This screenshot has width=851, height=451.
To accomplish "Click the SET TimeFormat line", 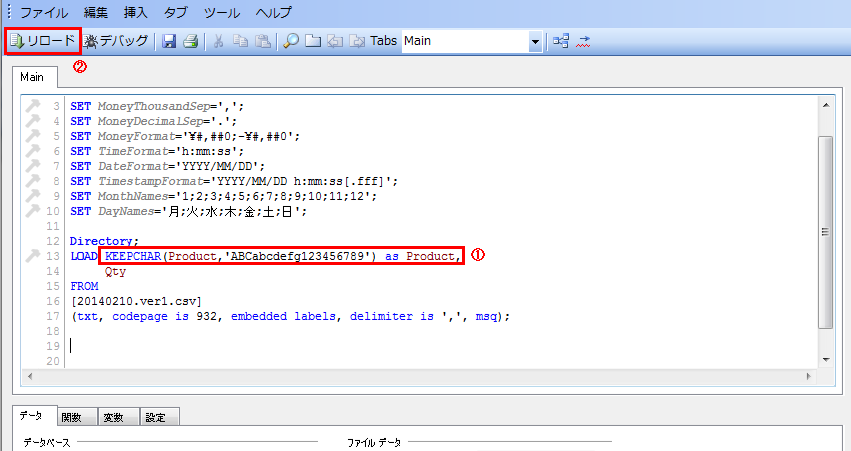I will tap(157, 151).
